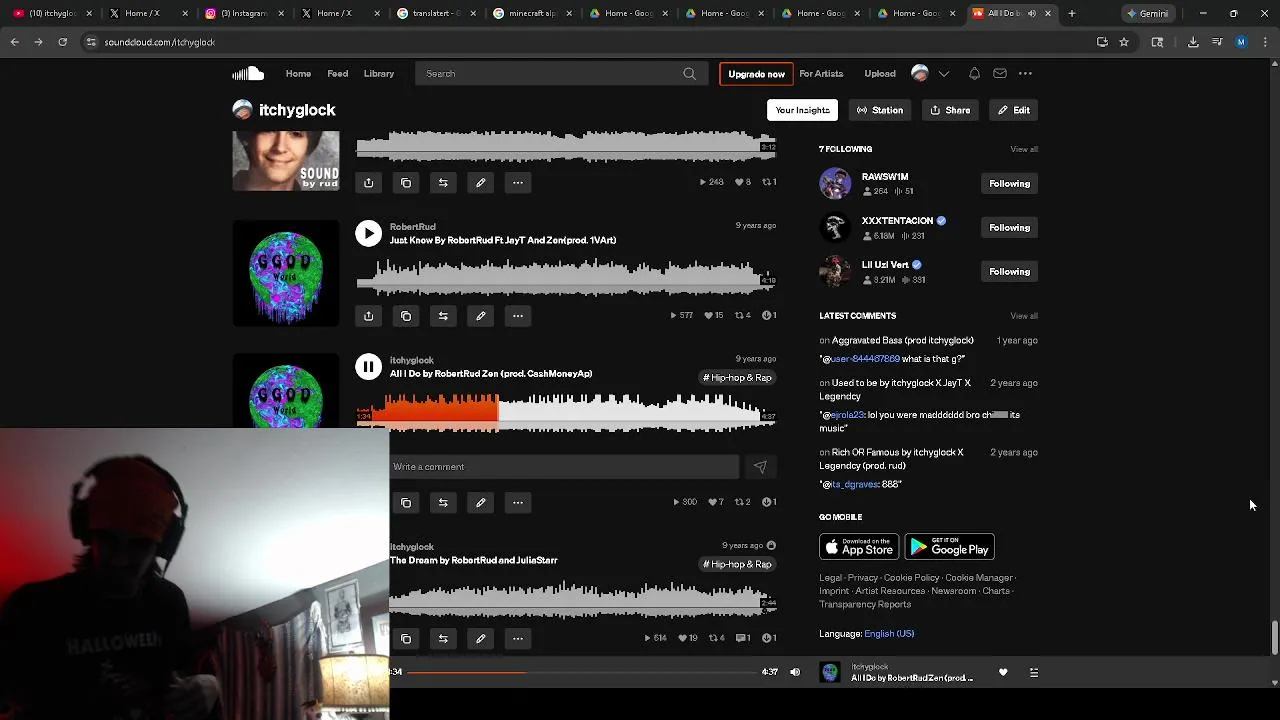Share the Just Know track
Image resolution: width=1280 pixels, height=720 pixels.
coord(368,316)
